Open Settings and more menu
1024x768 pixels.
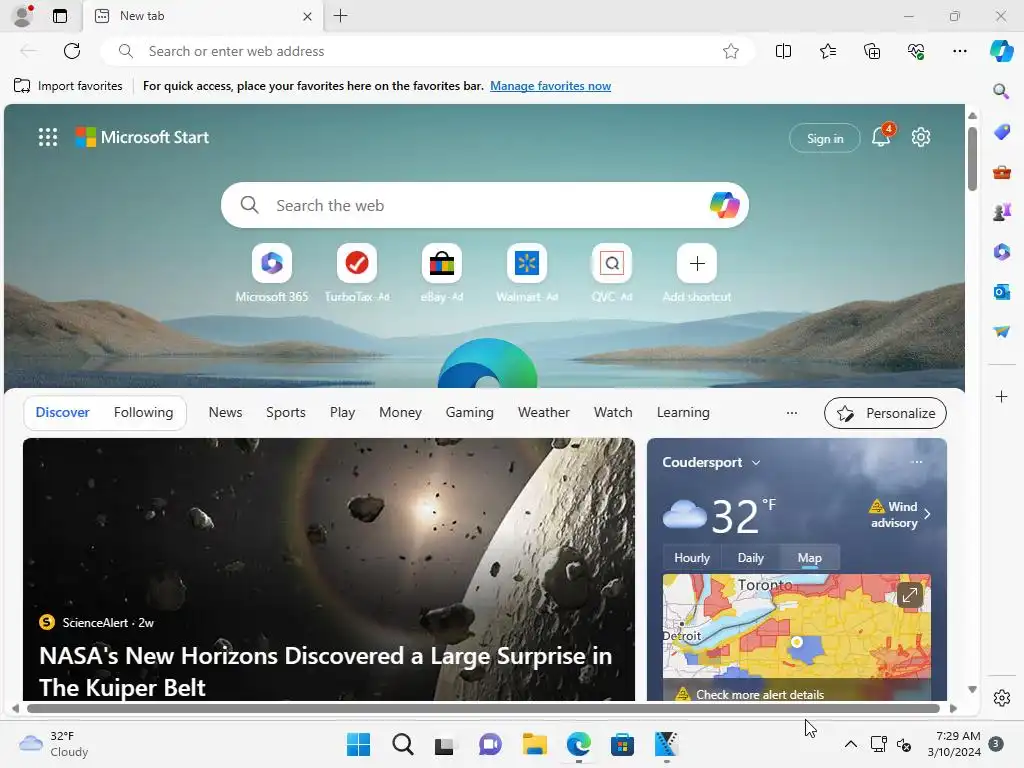(959, 51)
